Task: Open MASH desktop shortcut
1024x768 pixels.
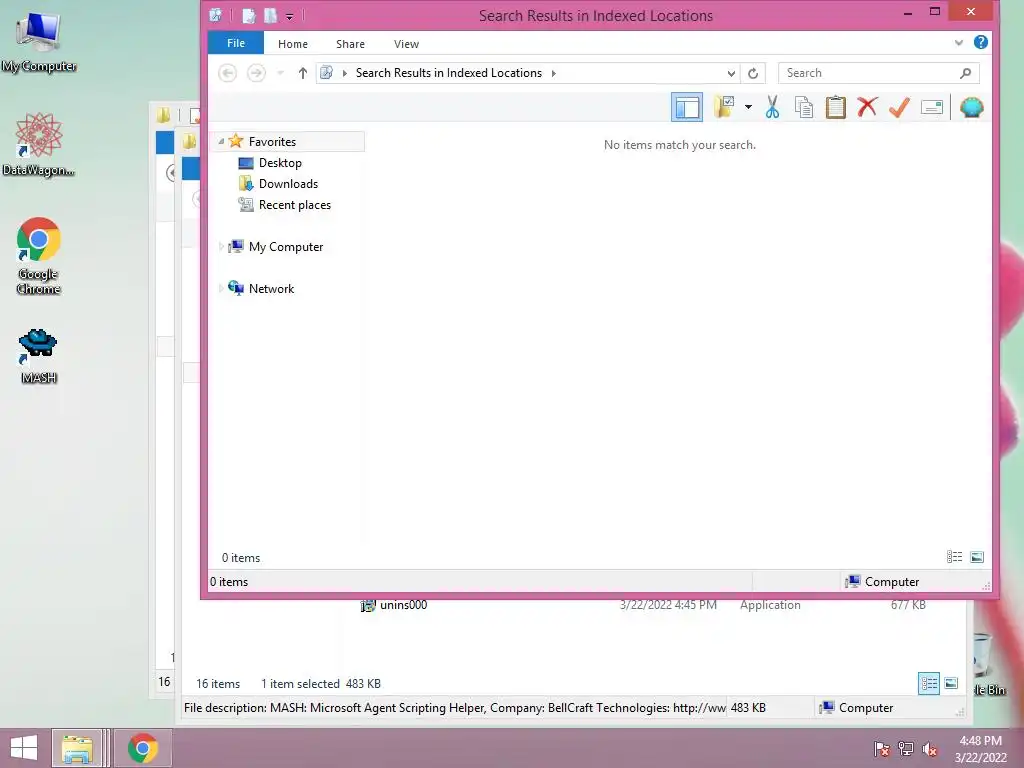Action: coord(39,356)
